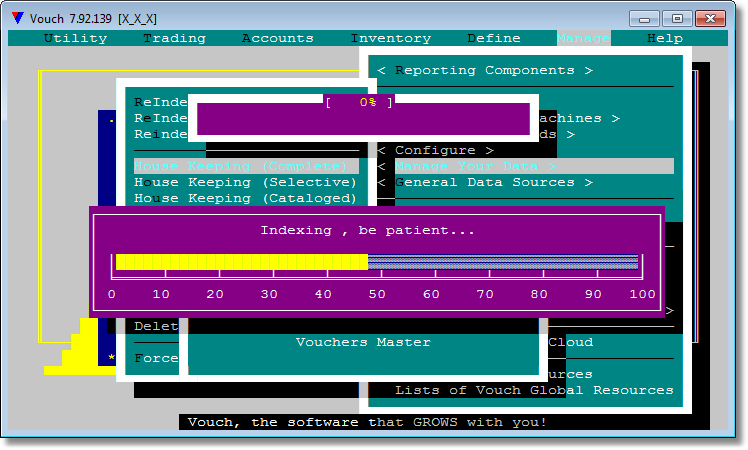This screenshot has width=748, height=450.
Task: Open the Help menu
Action: (x=665, y=38)
